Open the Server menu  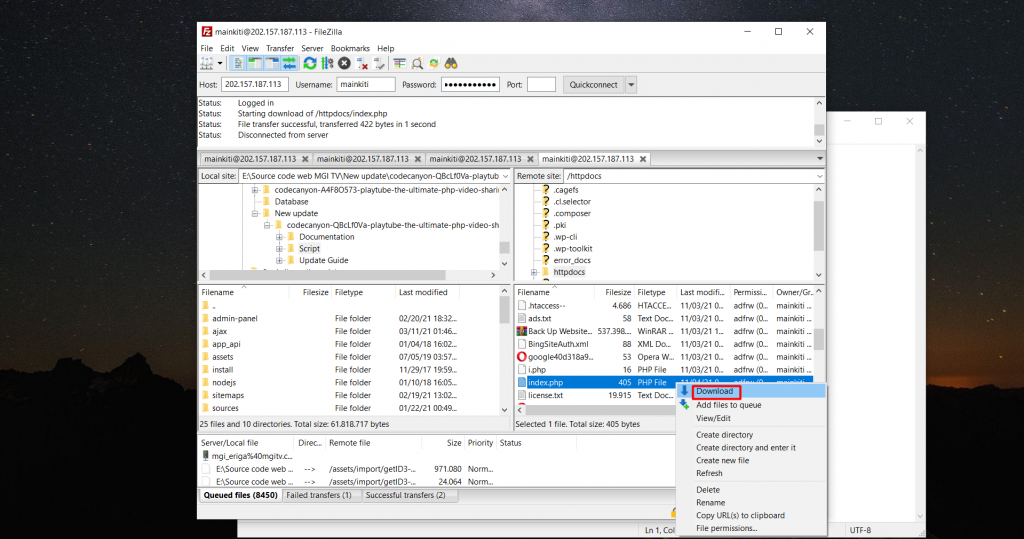[312, 48]
